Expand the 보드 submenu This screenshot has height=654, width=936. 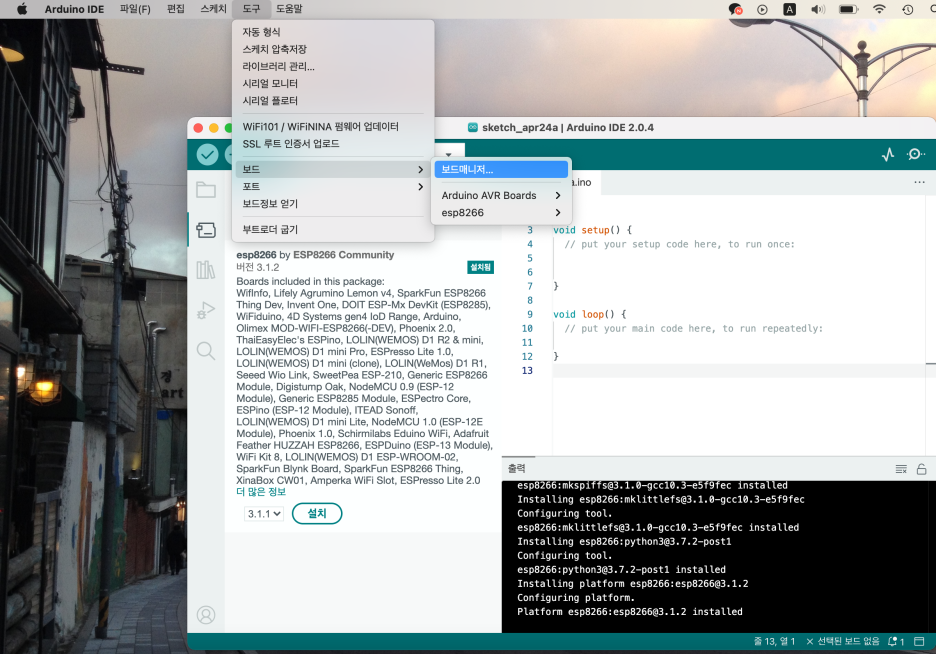[332, 169]
